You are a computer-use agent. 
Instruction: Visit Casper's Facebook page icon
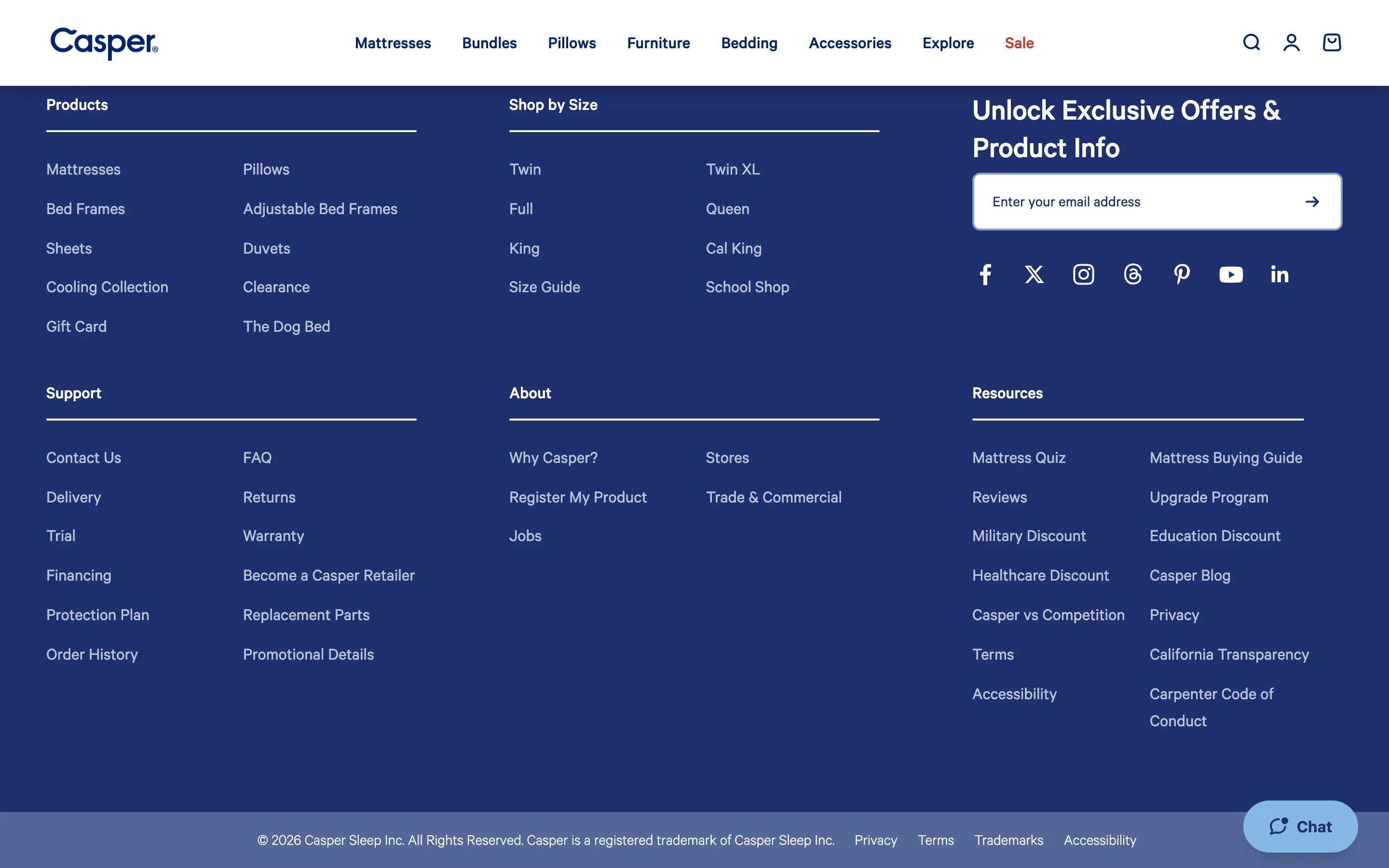coord(985,274)
